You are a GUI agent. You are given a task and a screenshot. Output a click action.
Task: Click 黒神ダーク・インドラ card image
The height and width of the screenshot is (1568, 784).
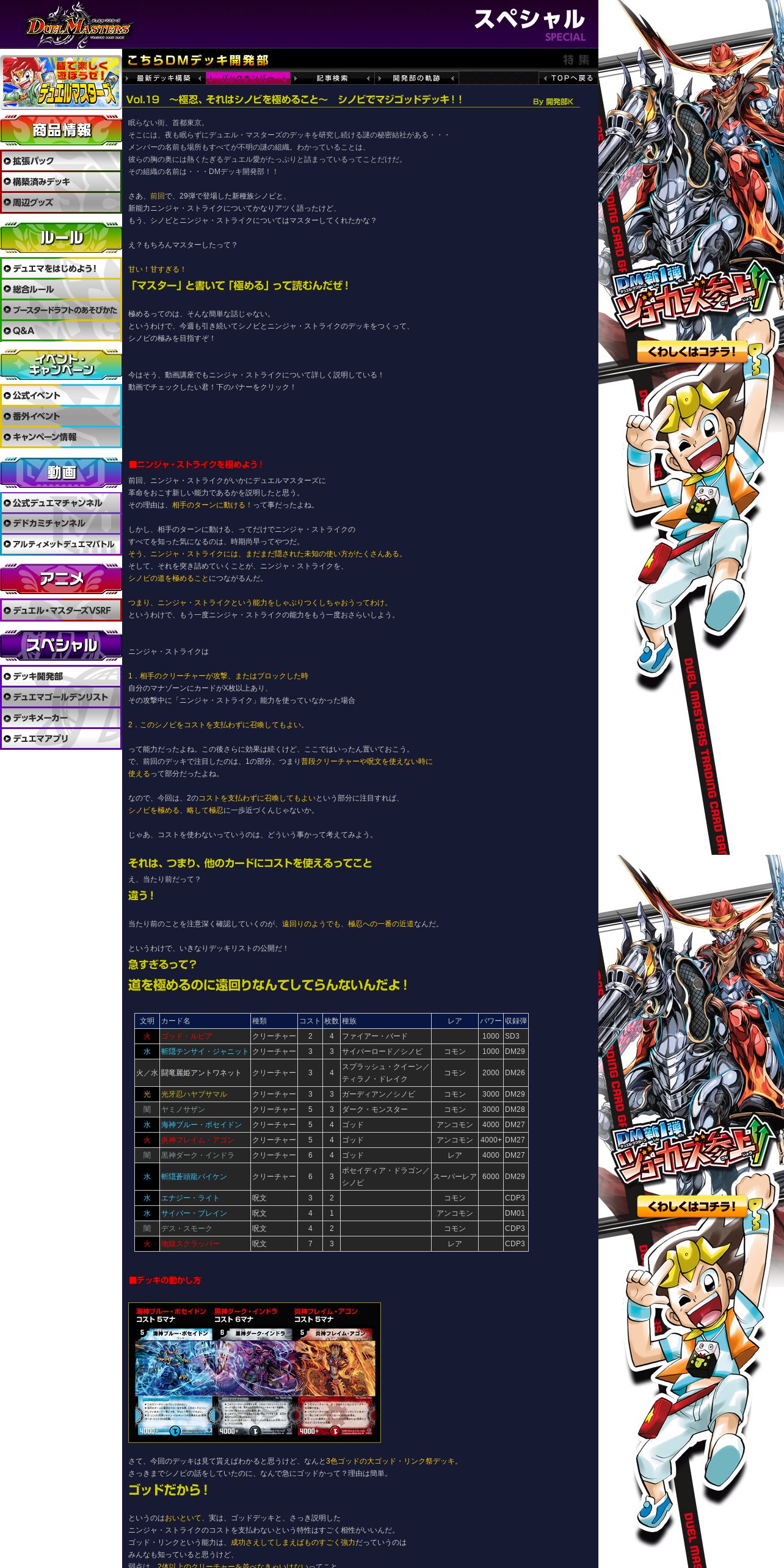(255, 1382)
